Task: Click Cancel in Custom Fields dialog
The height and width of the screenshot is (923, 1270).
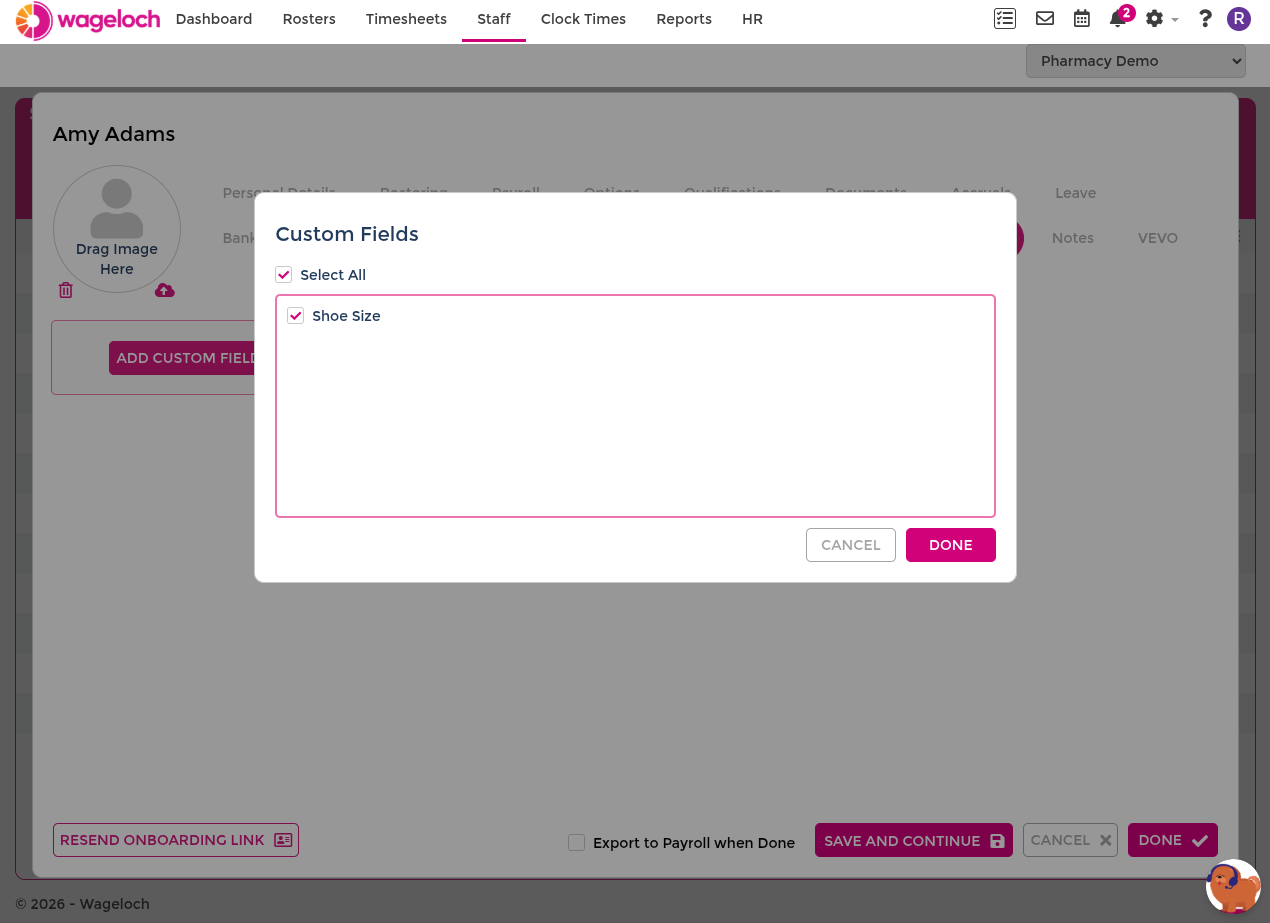Action: pyautogui.click(x=851, y=545)
